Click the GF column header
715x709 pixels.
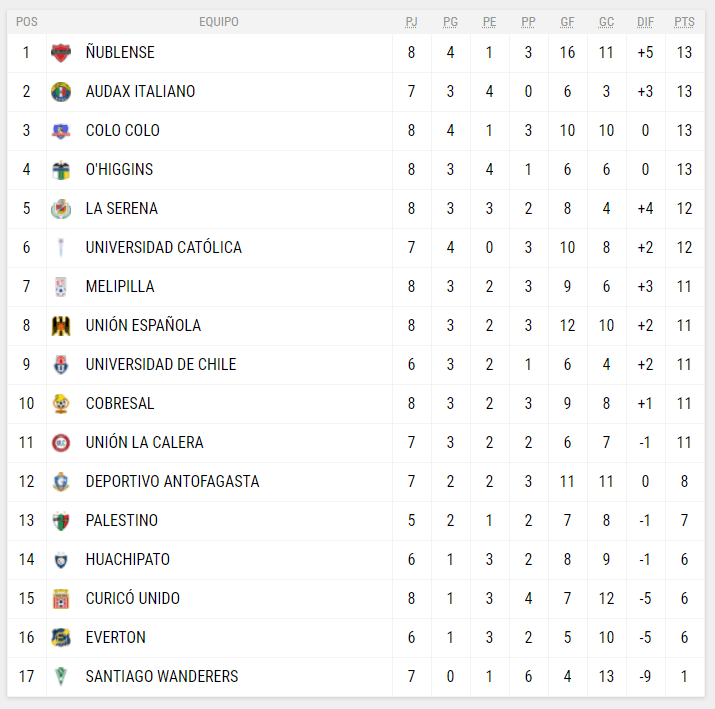[567, 22]
